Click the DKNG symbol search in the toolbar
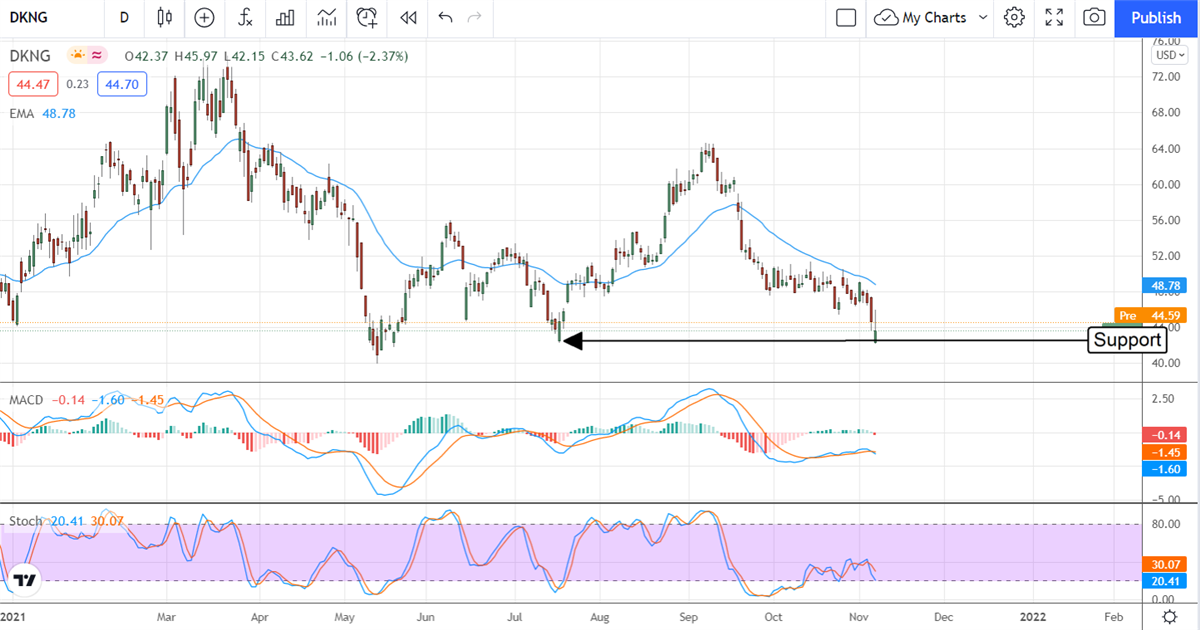The height and width of the screenshot is (630, 1200). click(30, 17)
